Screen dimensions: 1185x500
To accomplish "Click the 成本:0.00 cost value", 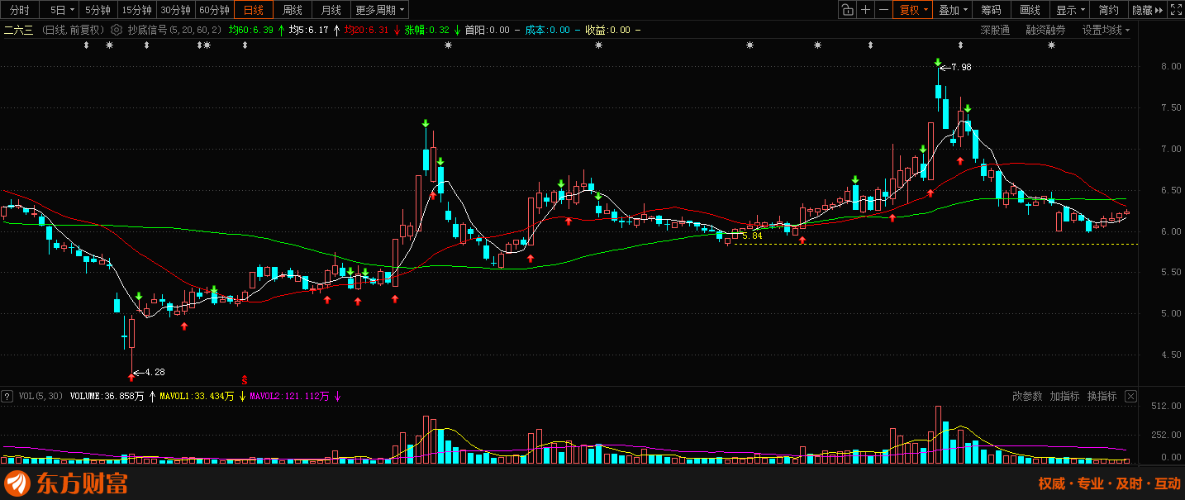I will tap(547, 30).
